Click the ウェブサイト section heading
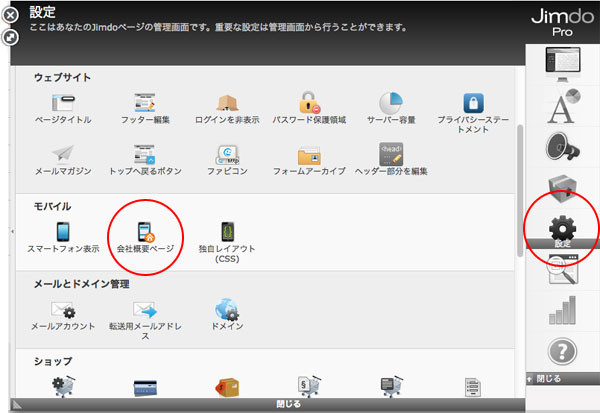Screen dimensions: 600x413 (62, 77)
